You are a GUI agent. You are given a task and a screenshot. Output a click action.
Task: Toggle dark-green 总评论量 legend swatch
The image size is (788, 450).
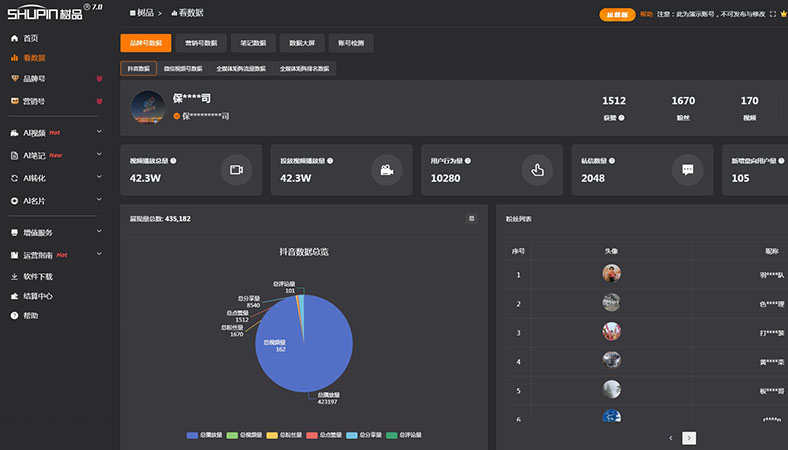click(x=391, y=435)
